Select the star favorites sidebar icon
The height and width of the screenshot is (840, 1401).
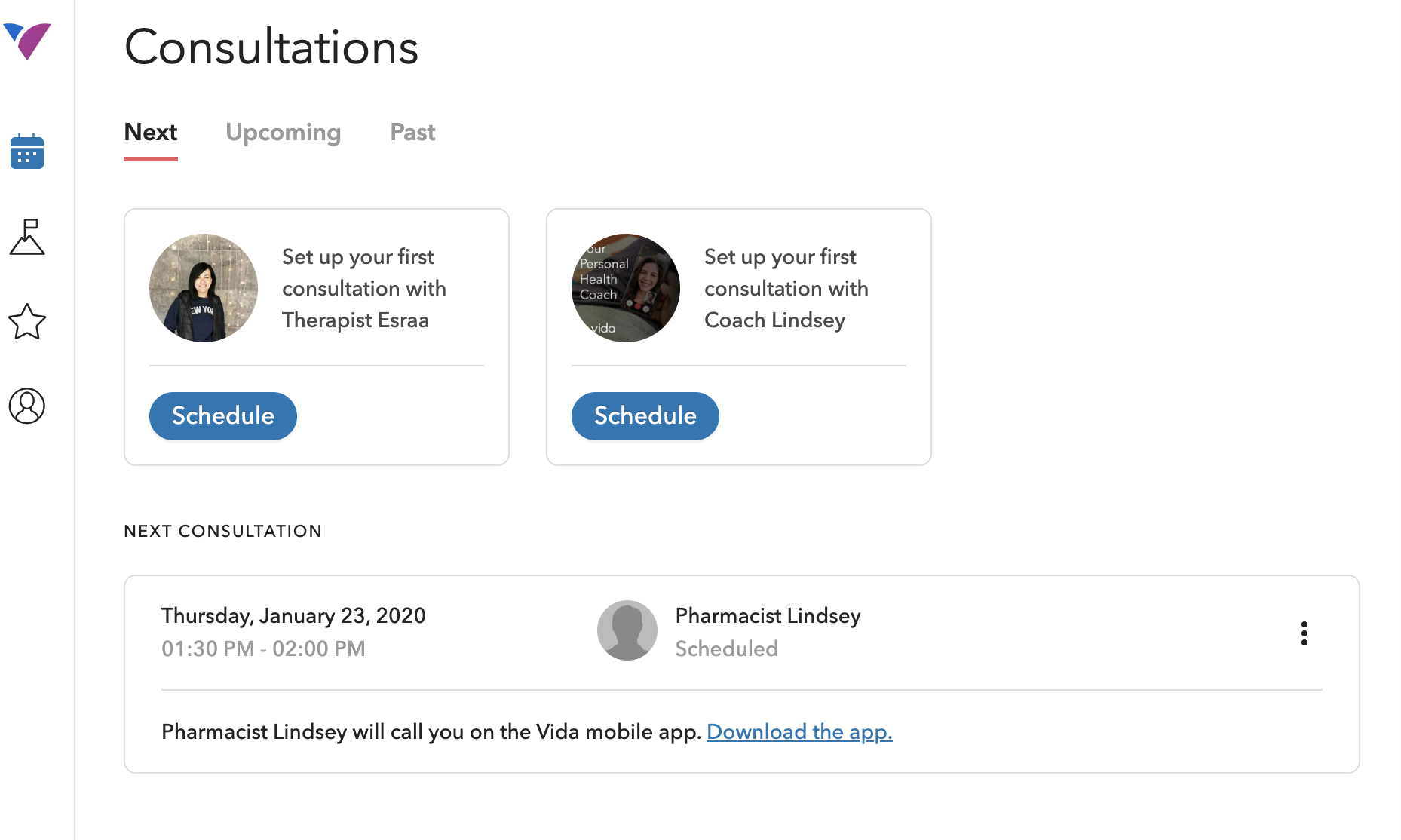click(x=27, y=321)
